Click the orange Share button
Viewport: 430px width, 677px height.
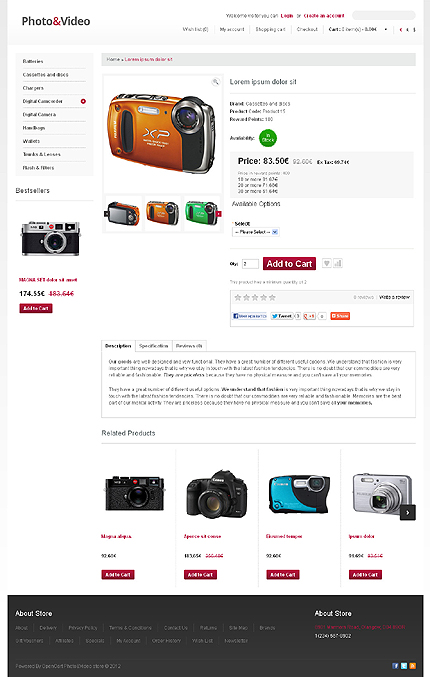point(340,316)
